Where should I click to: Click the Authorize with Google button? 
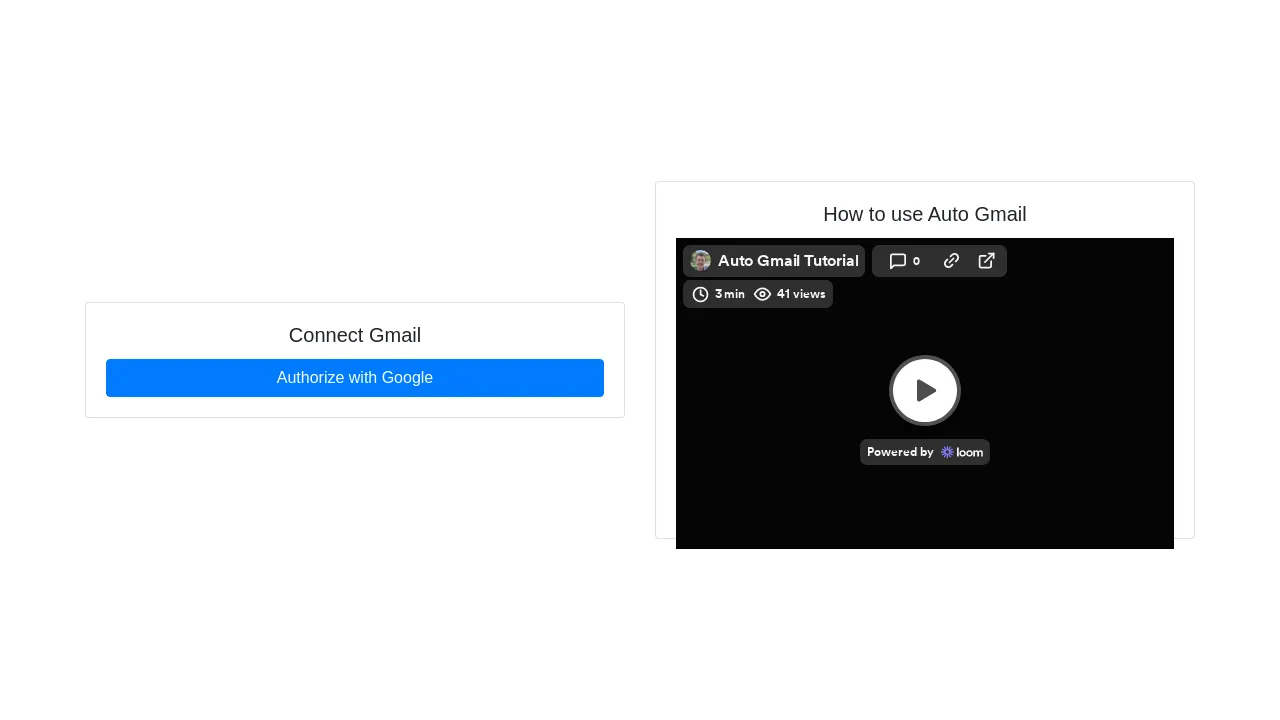point(355,378)
